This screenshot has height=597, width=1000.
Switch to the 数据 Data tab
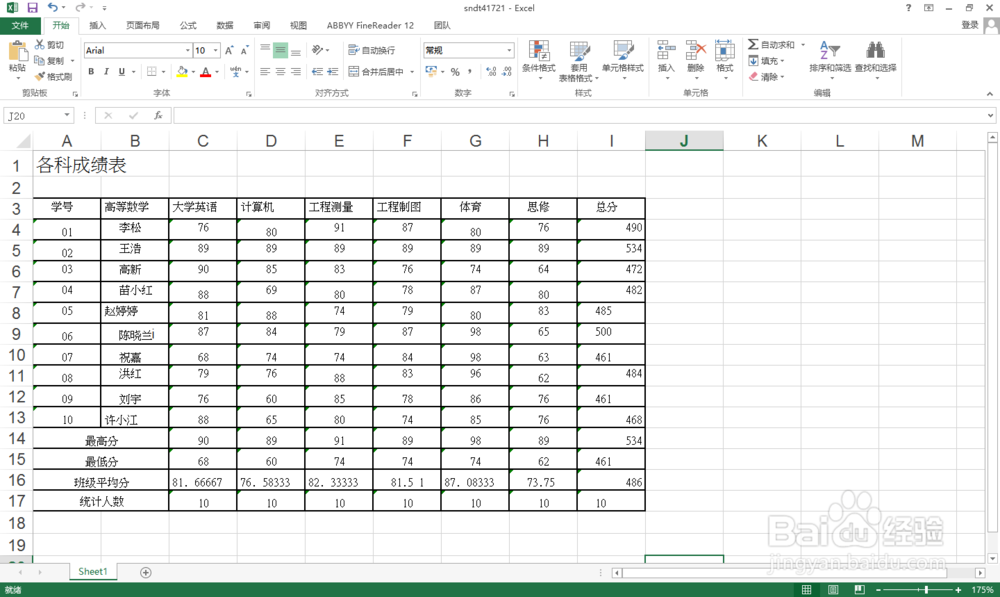coord(225,26)
